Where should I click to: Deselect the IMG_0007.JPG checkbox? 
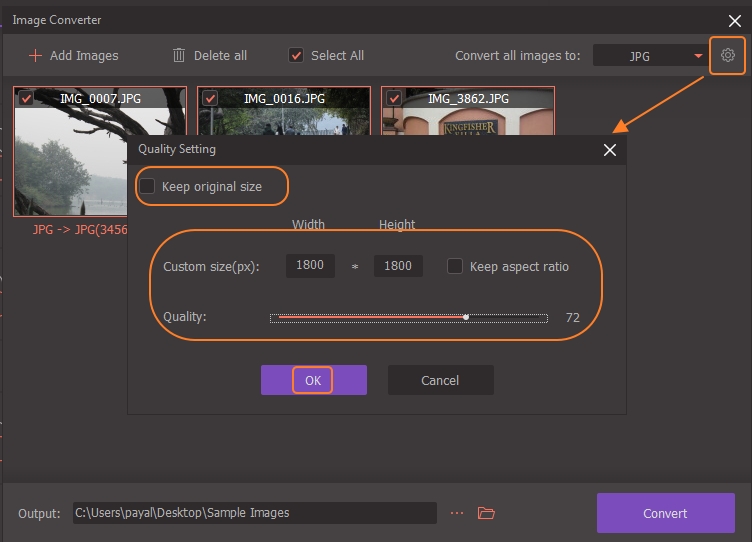point(26,98)
